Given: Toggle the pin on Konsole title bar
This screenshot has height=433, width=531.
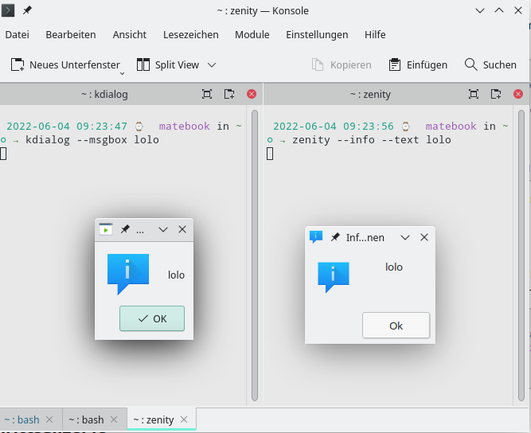Looking at the screenshot, I should click(x=27, y=10).
